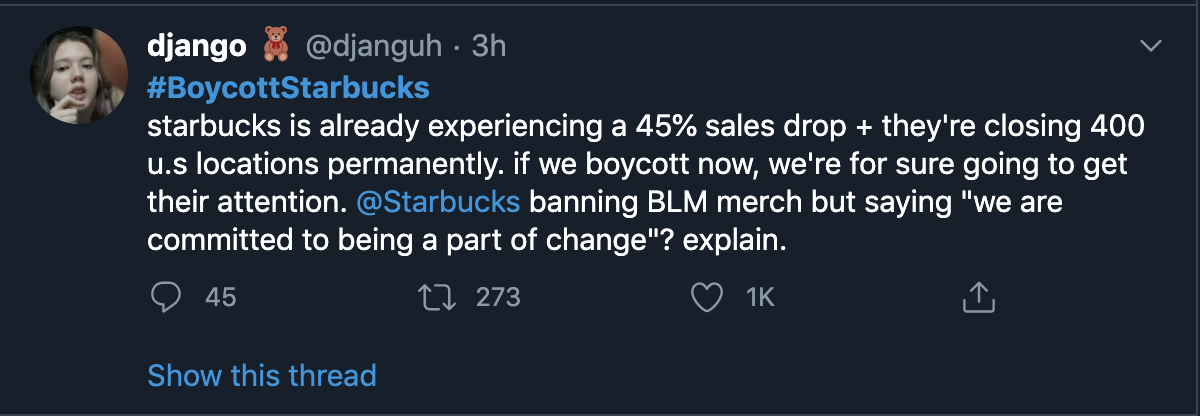The height and width of the screenshot is (416, 1200).
Task: Open the tweet via 3h timestamp
Action: click(488, 47)
